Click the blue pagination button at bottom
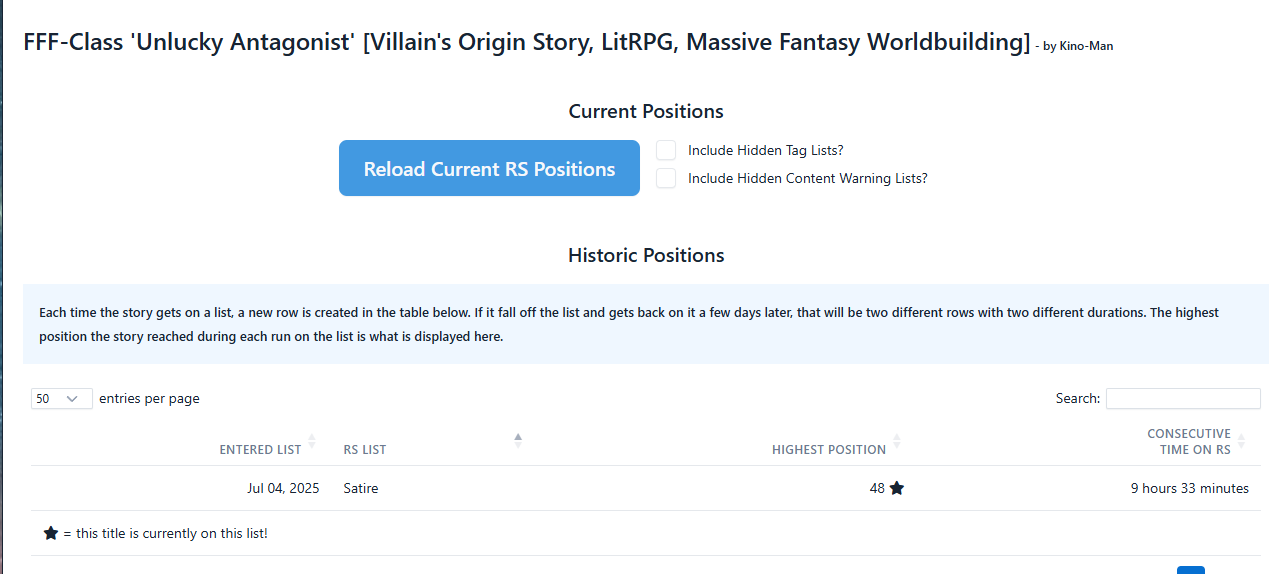This screenshot has width=1288, height=574. pyautogui.click(x=1191, y=570)
